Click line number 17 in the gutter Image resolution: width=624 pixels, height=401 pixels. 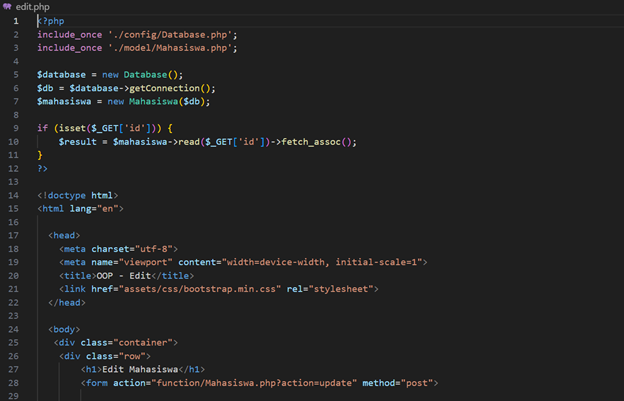coord(13,235)
